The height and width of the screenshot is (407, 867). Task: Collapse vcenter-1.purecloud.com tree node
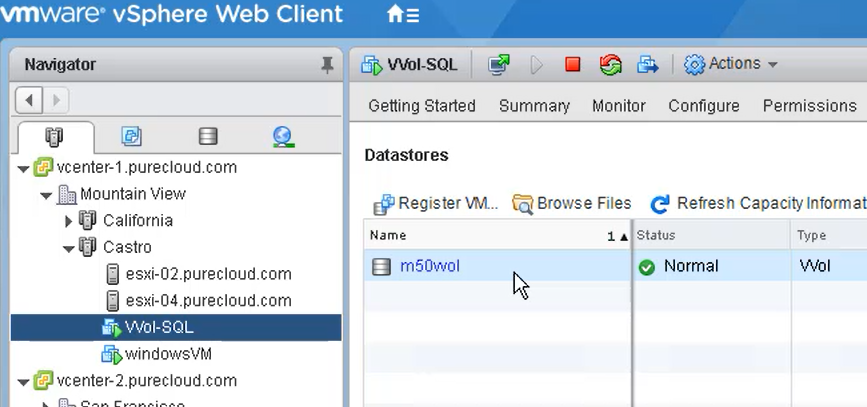[23, 169]
